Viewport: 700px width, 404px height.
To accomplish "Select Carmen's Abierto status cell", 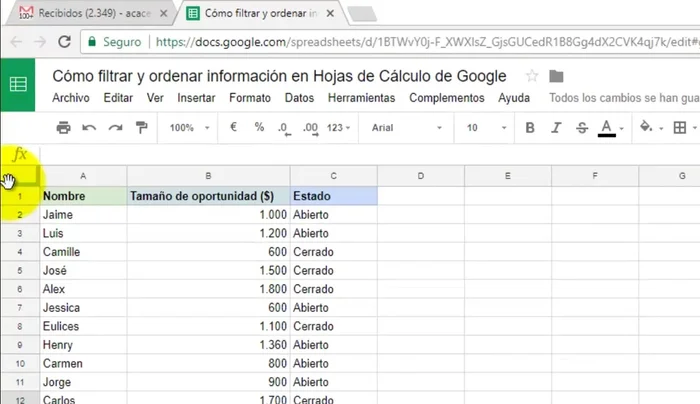I will coord(333,363).
